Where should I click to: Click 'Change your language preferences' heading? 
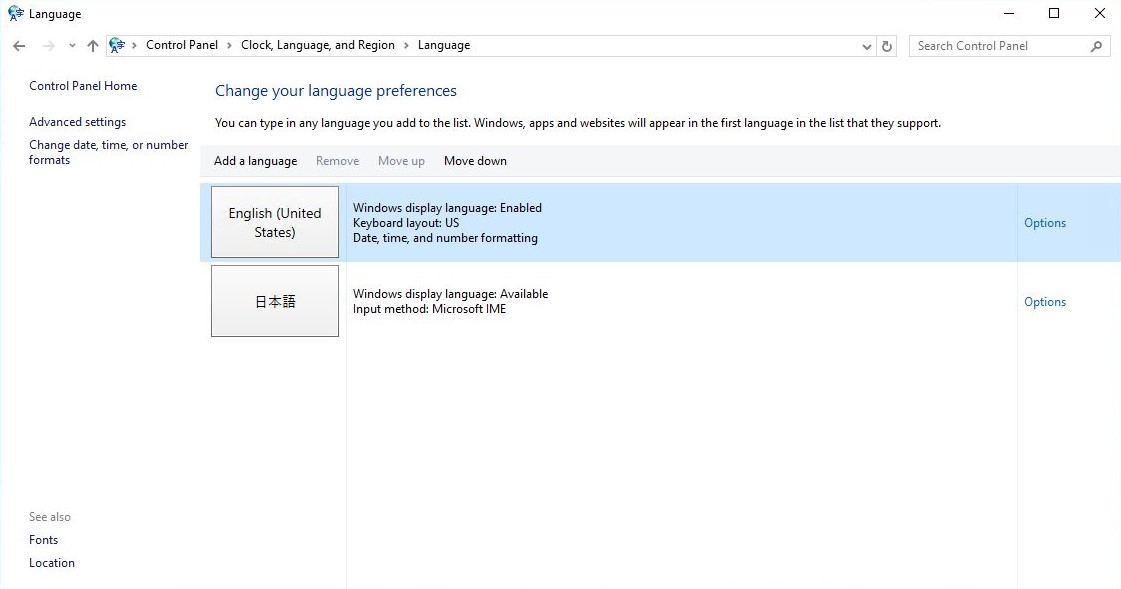coord(335,91)
